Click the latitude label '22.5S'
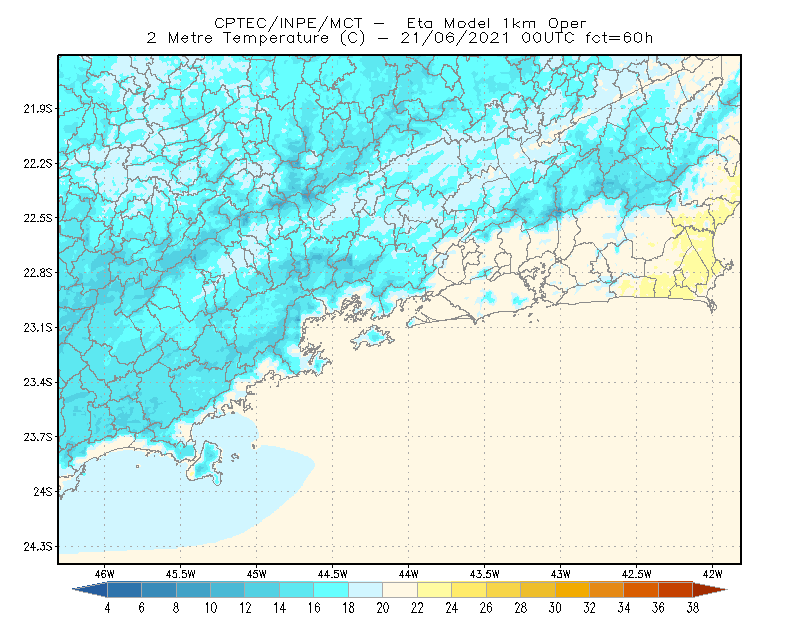Viewport: 800px width, 618px height. (37, 218)
